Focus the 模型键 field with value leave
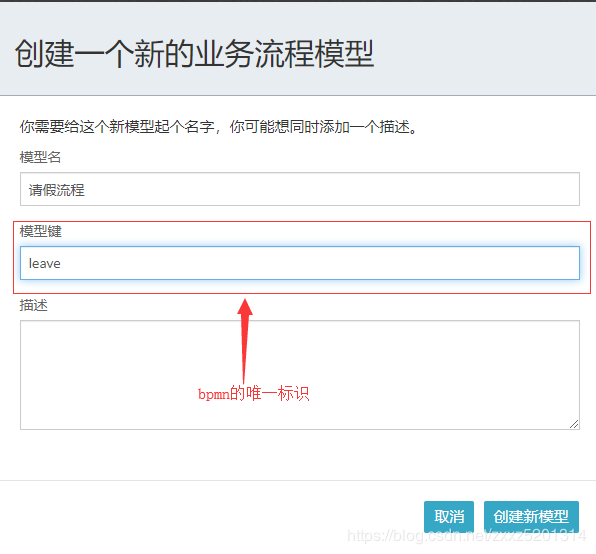The image size is (596, 554). (300, 263)
